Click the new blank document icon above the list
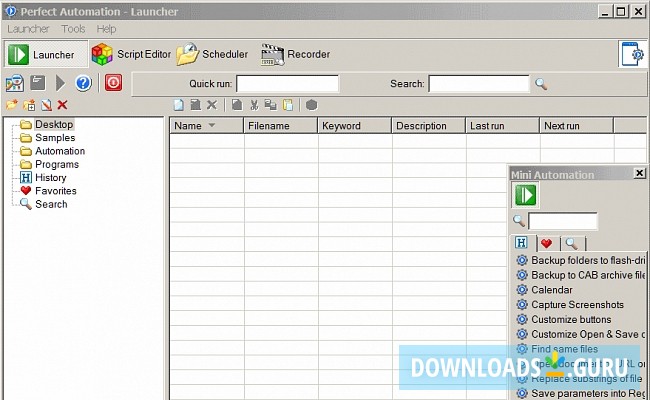Image resolution: width=650 pixels, height=400 pixels. point(179,105)
